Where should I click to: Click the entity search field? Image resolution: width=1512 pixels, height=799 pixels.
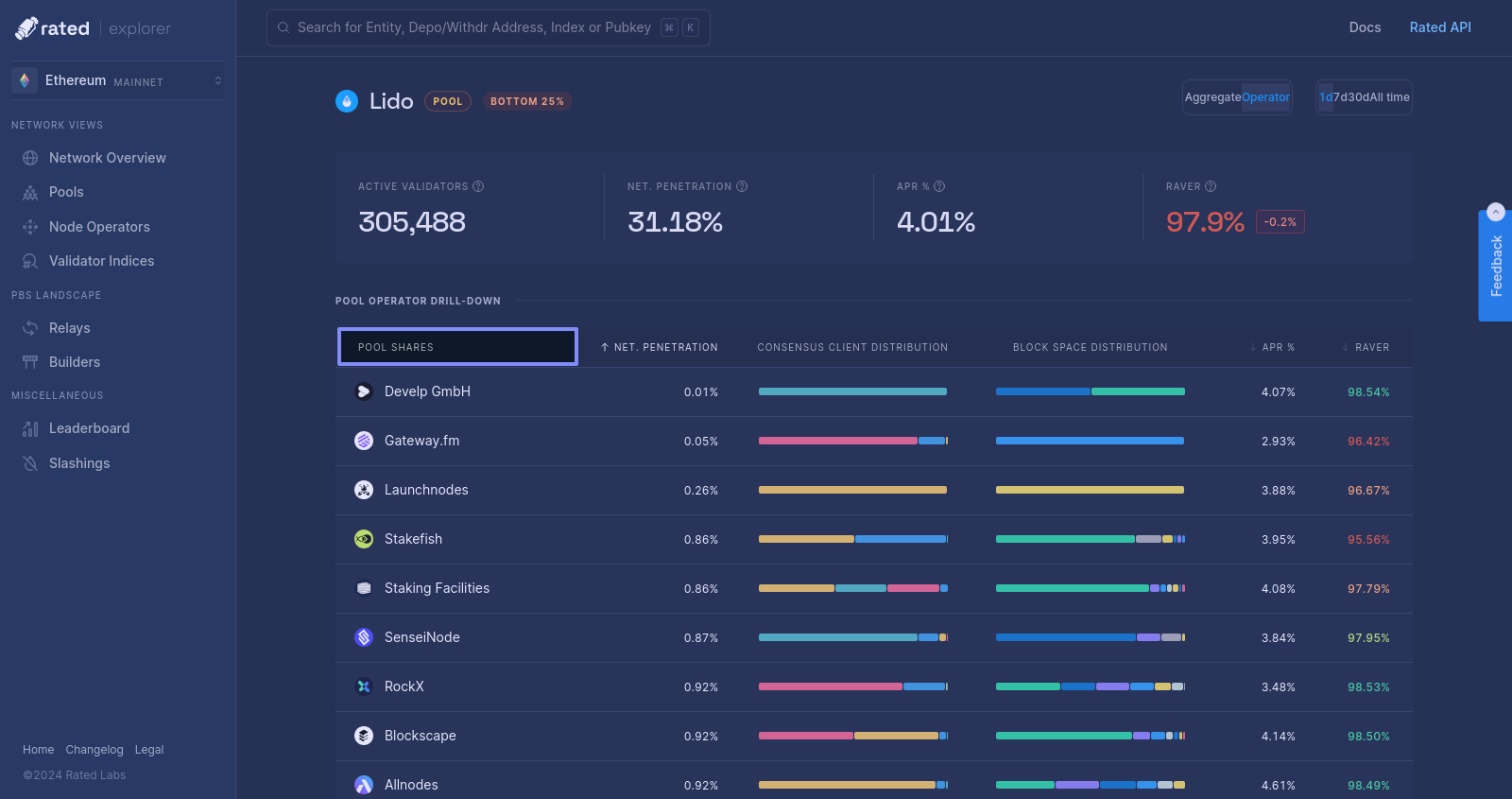point(473,27)
